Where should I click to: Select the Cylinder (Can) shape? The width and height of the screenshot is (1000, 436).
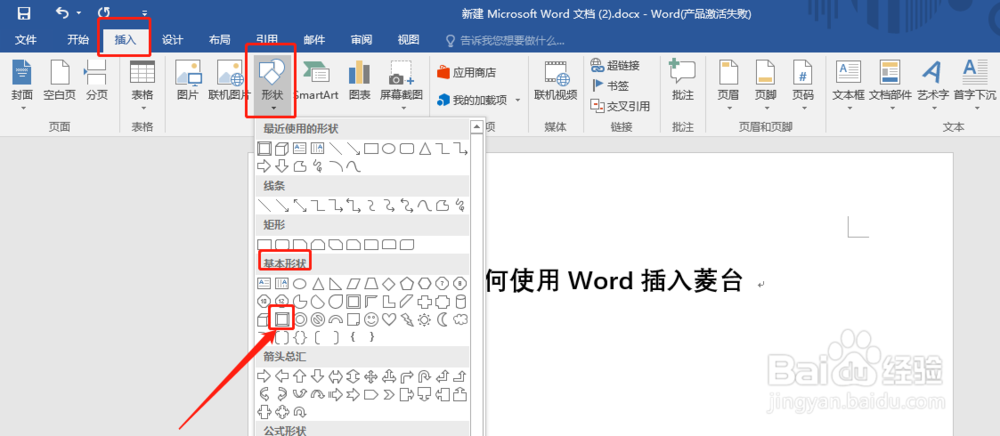460,301
